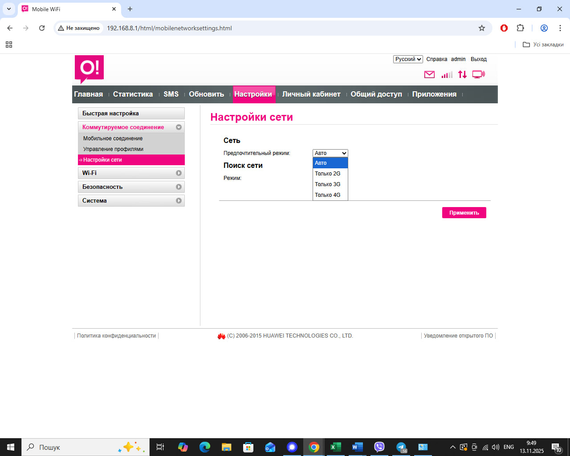Open Microsoft Store from the taskbar
The image size is (570, 456).
[248, 447]
